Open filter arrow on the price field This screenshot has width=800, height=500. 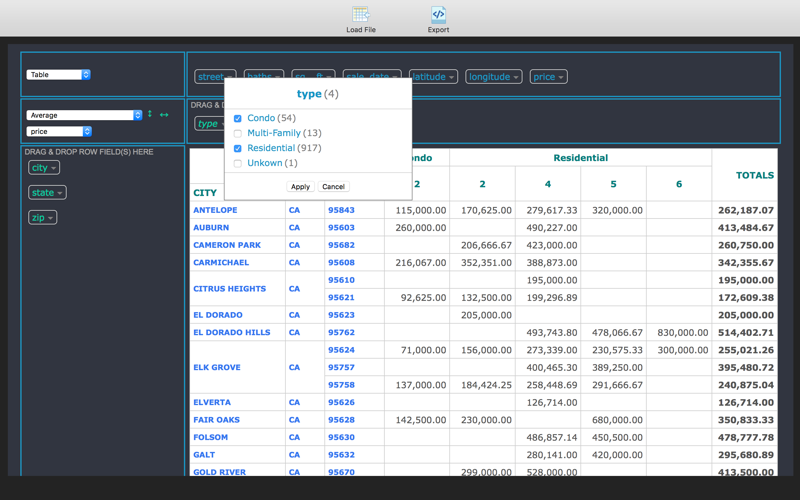[x=561, y=78]
